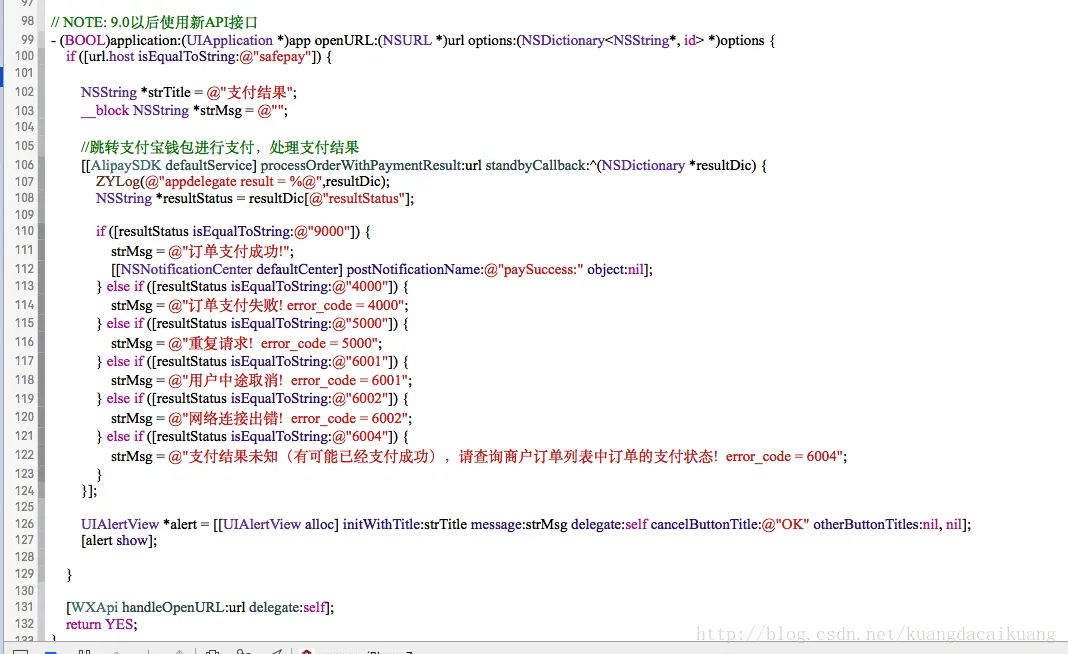Click "UIApplication" type on line 99

tap(230, 40)
